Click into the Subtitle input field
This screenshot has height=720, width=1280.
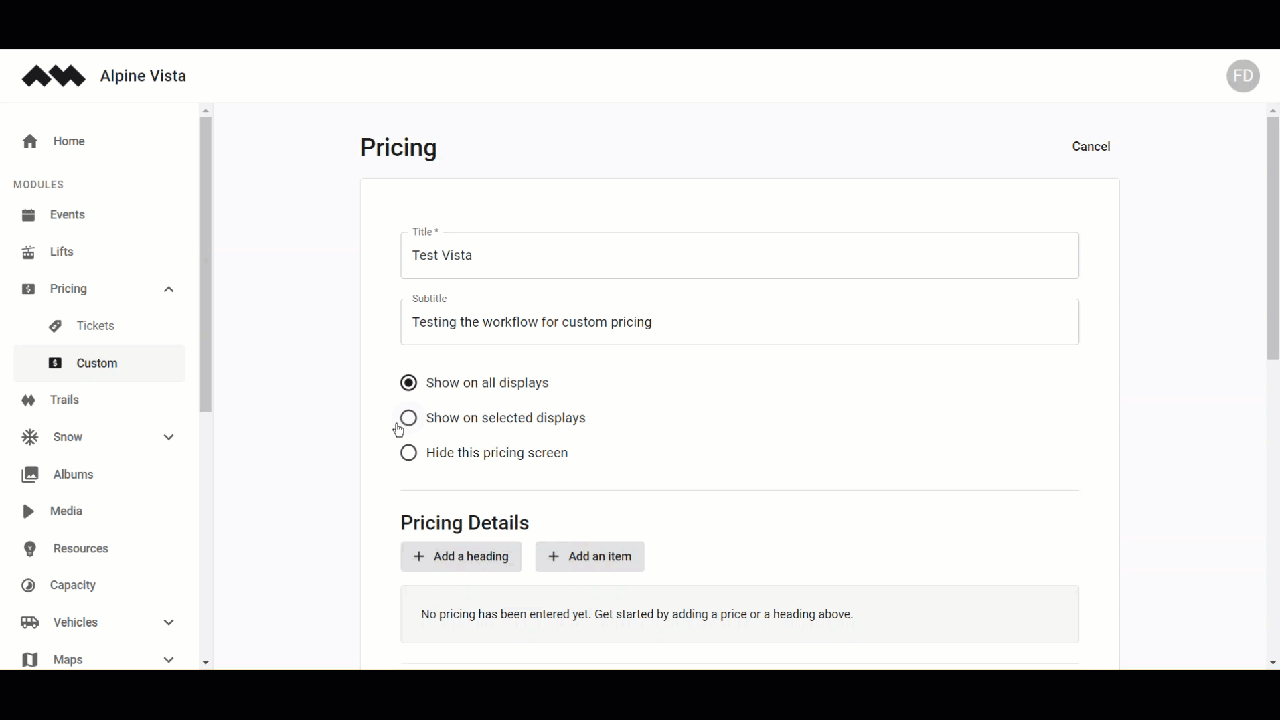pyautogui.click(x=740, y=322)
